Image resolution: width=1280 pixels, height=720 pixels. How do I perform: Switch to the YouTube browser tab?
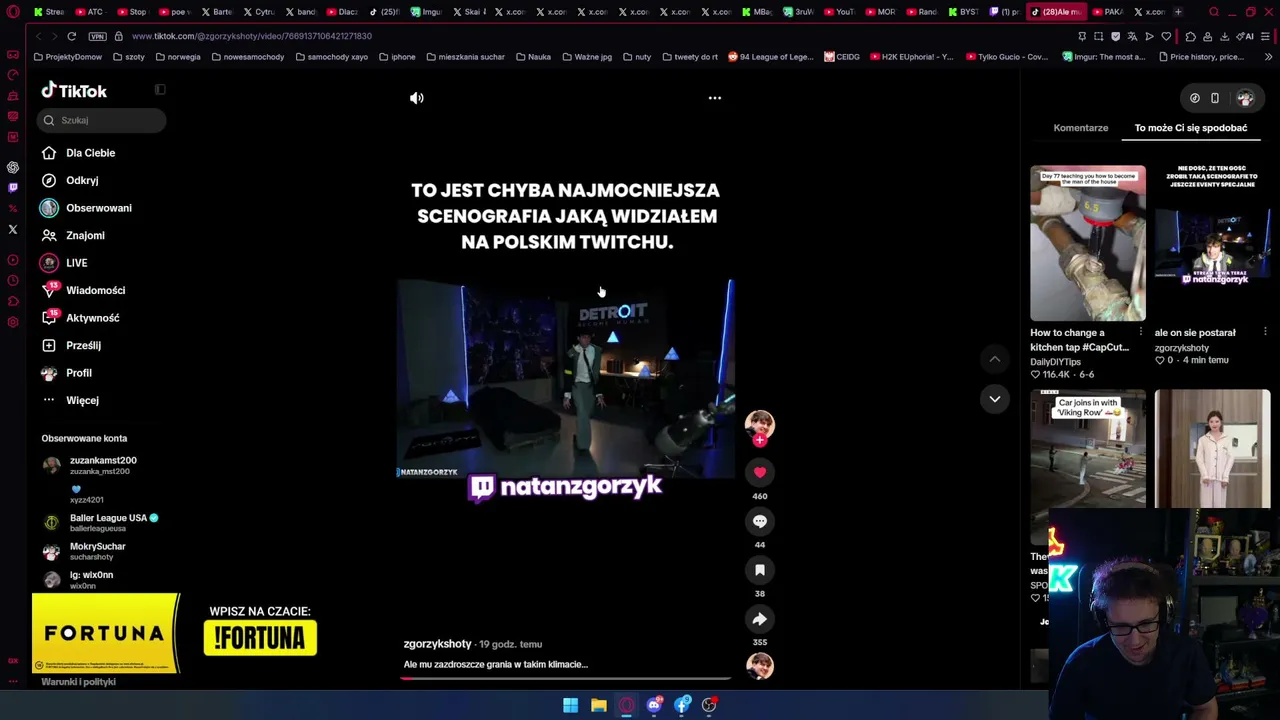(x=839, y=12)
